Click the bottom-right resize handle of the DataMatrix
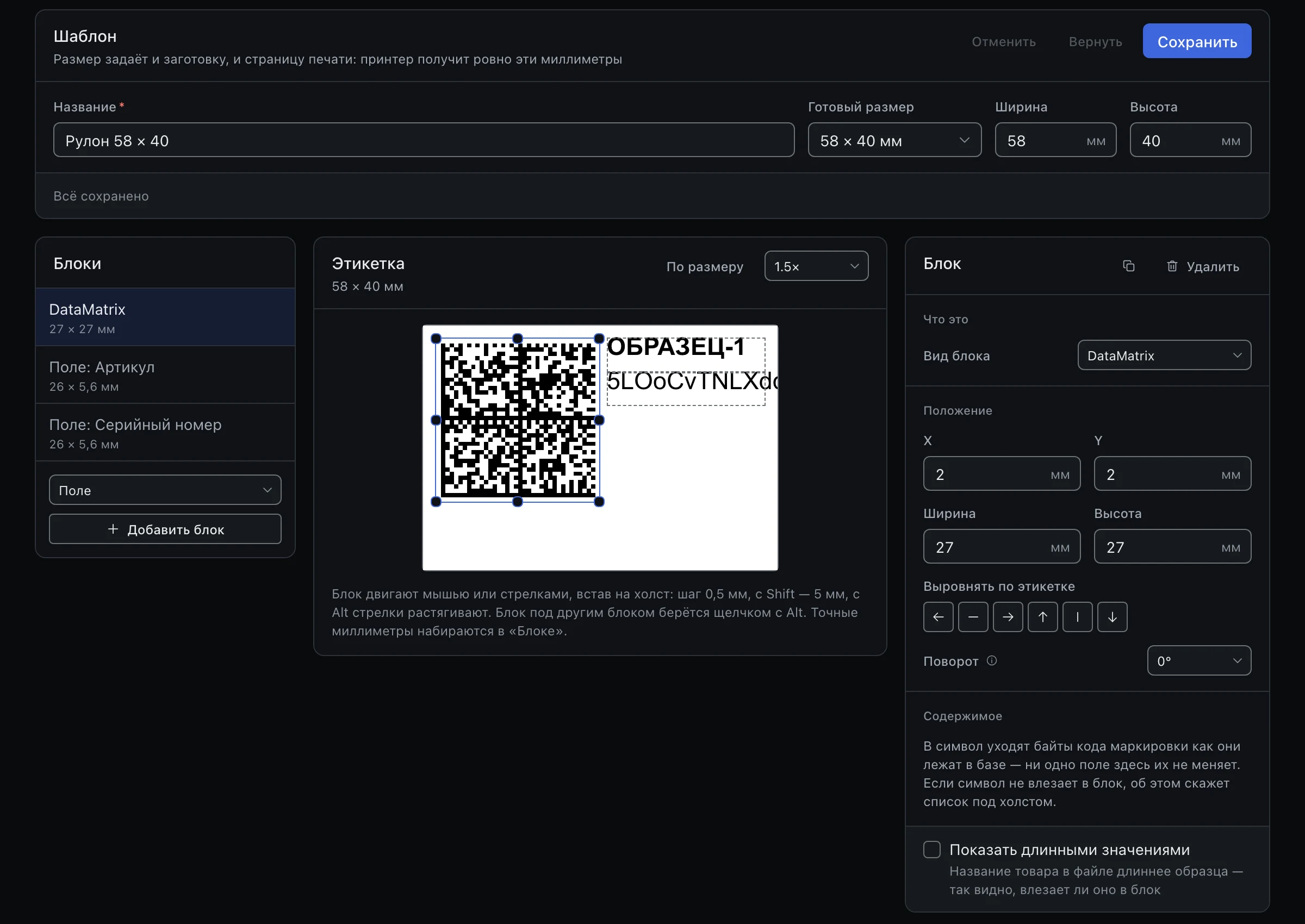1305x924 pixels. pos(599,502)
